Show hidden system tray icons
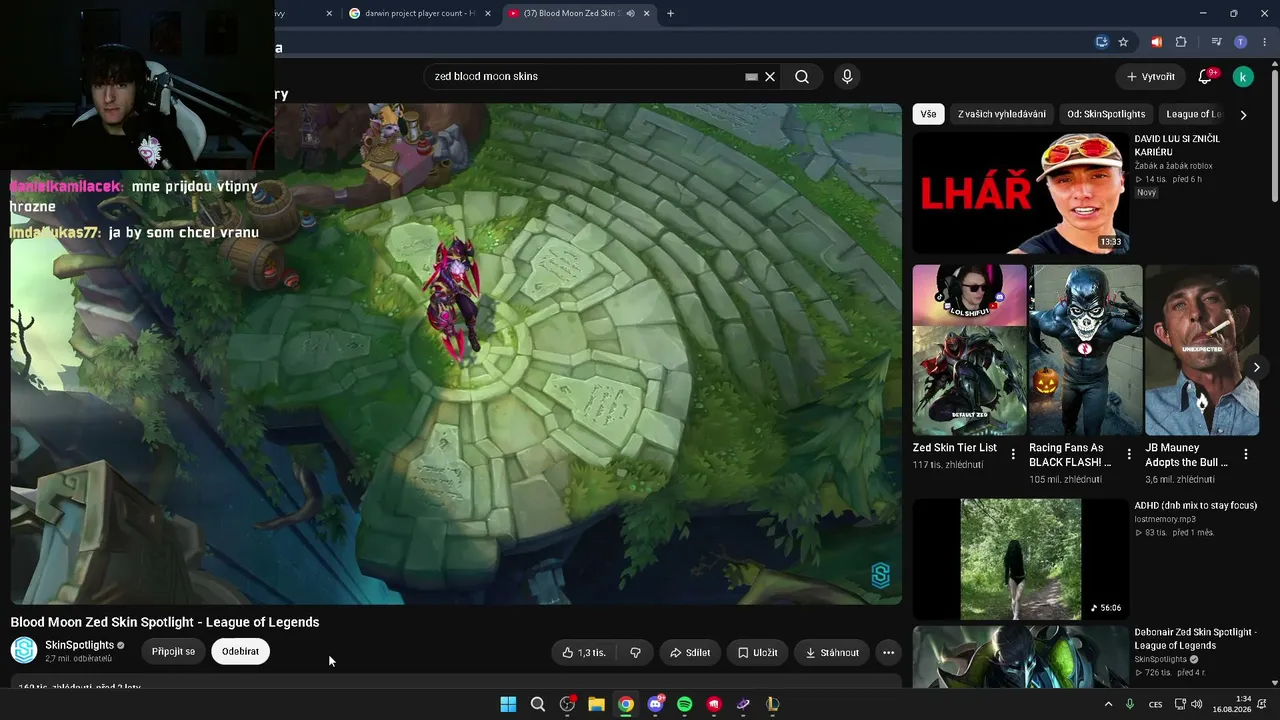1280x720 pixels. point(1108,704)
